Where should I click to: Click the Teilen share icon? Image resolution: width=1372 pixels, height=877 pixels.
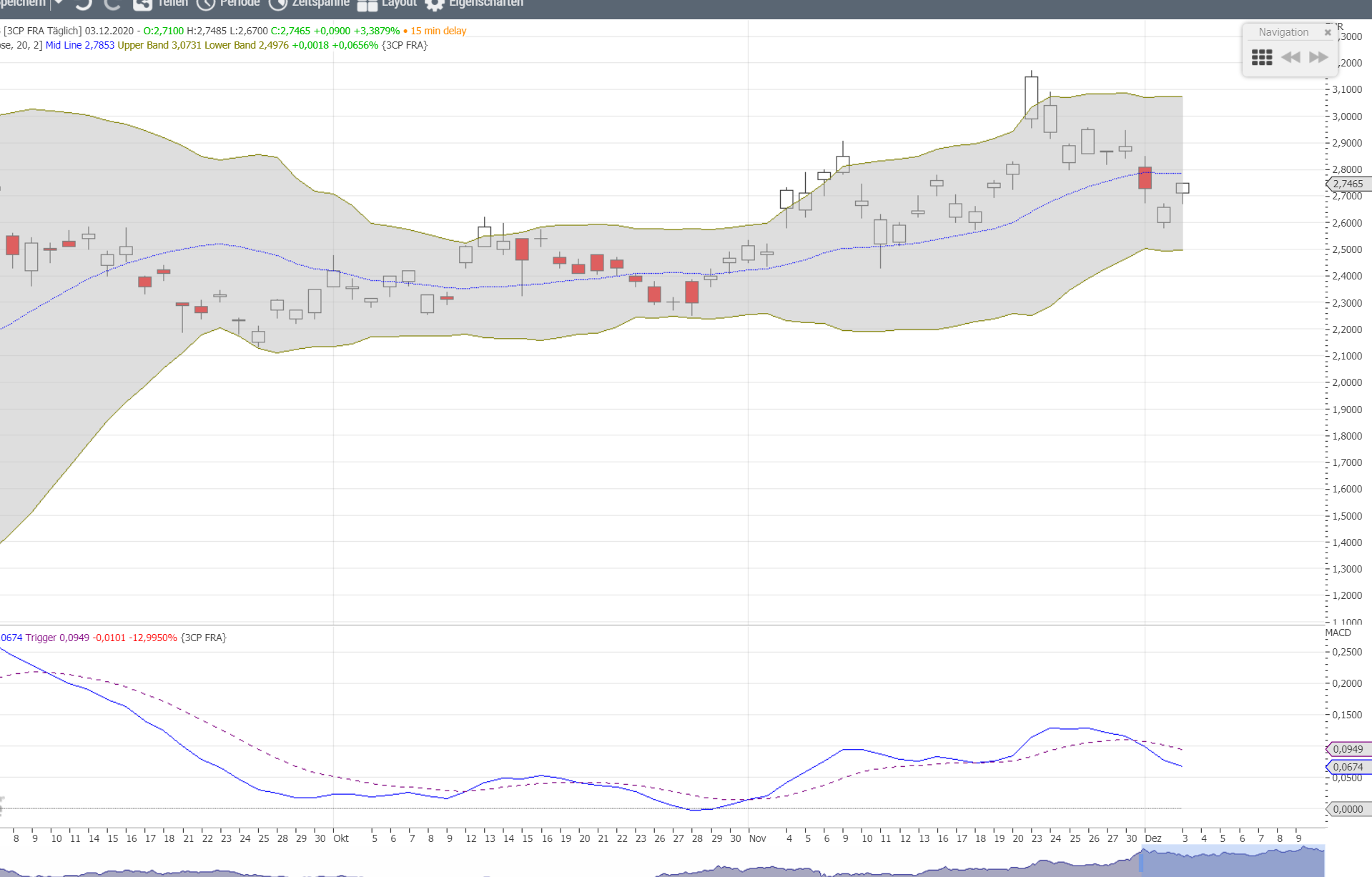point(142,4)
